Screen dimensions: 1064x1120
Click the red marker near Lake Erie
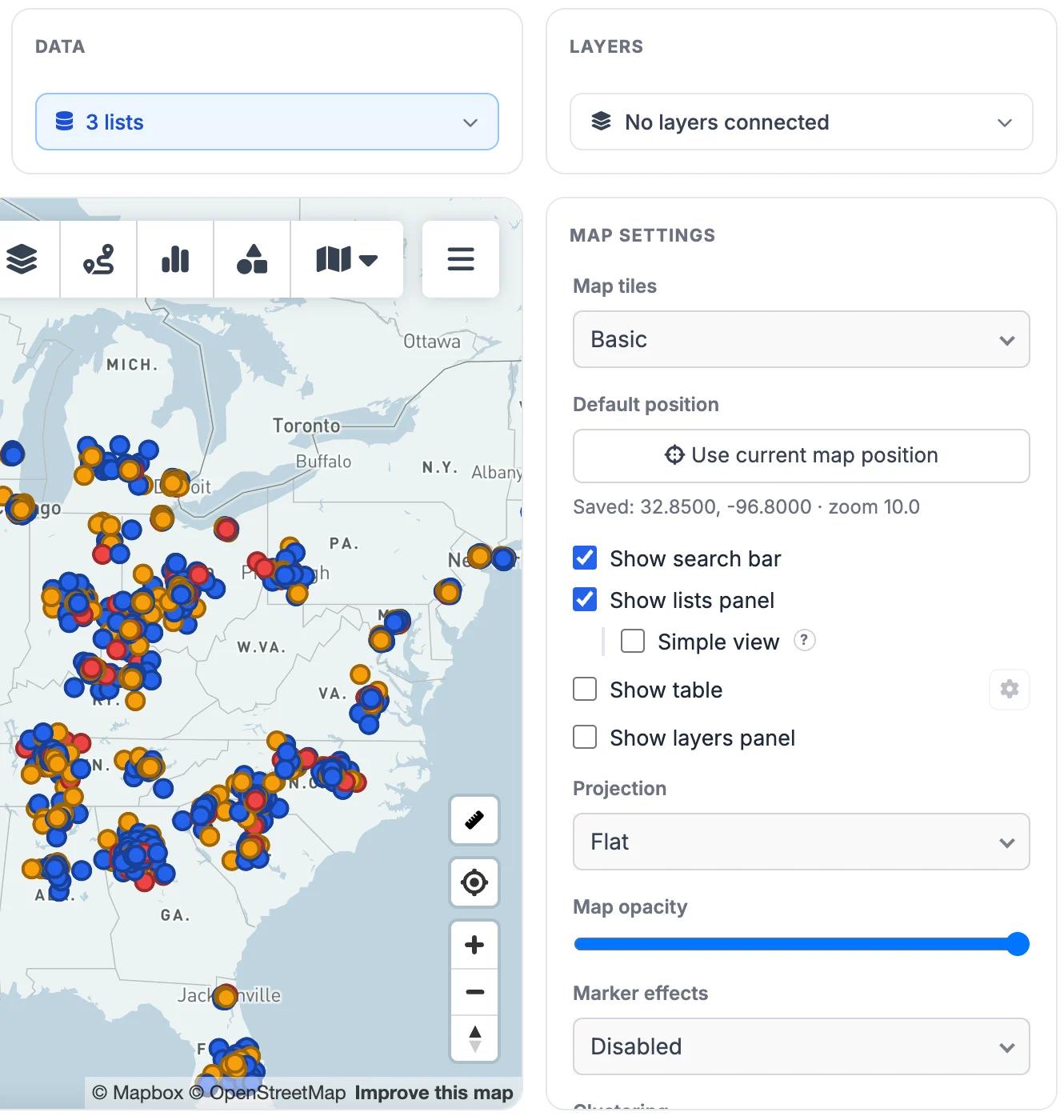pos(226,529)
